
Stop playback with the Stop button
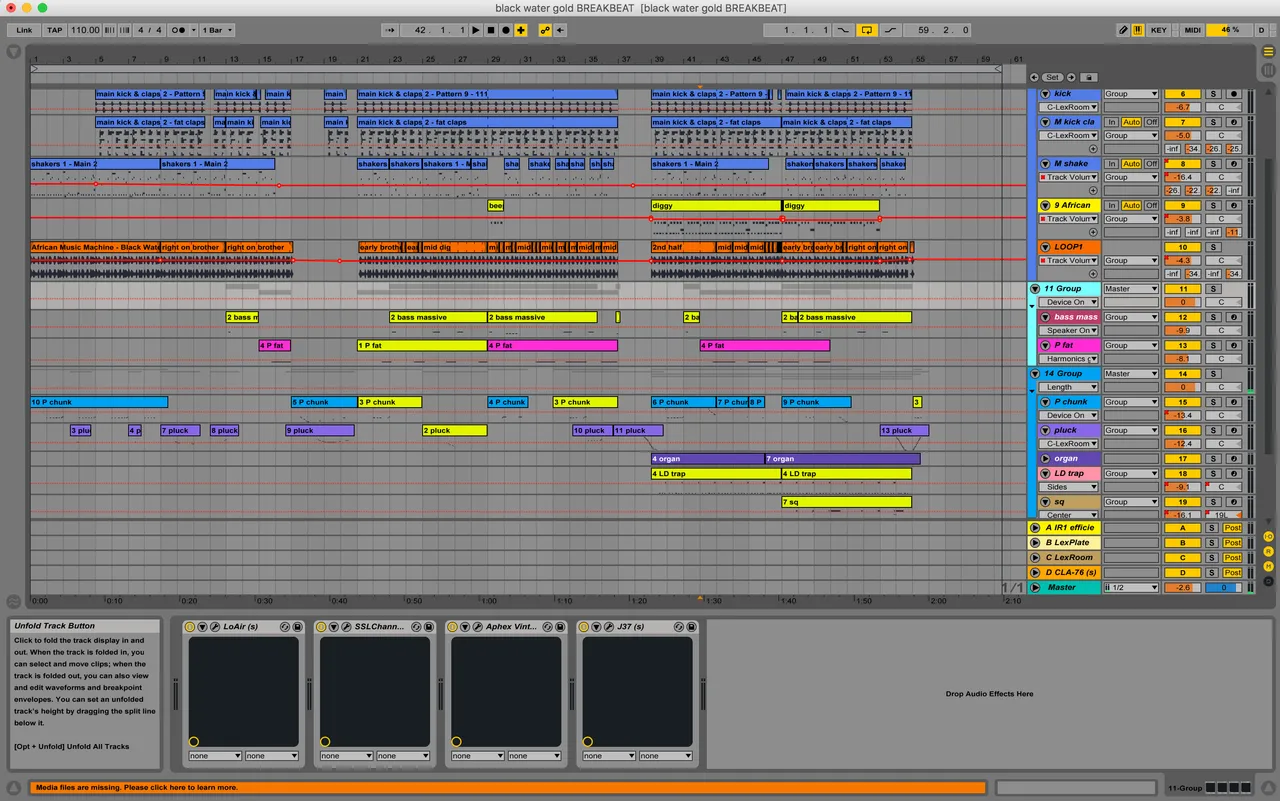(x=491, y=30)
